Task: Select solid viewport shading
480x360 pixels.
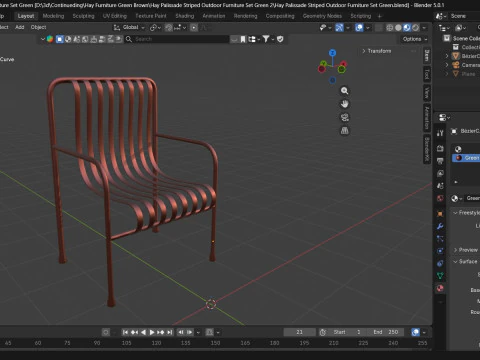Action: click(x=398, y=28)
